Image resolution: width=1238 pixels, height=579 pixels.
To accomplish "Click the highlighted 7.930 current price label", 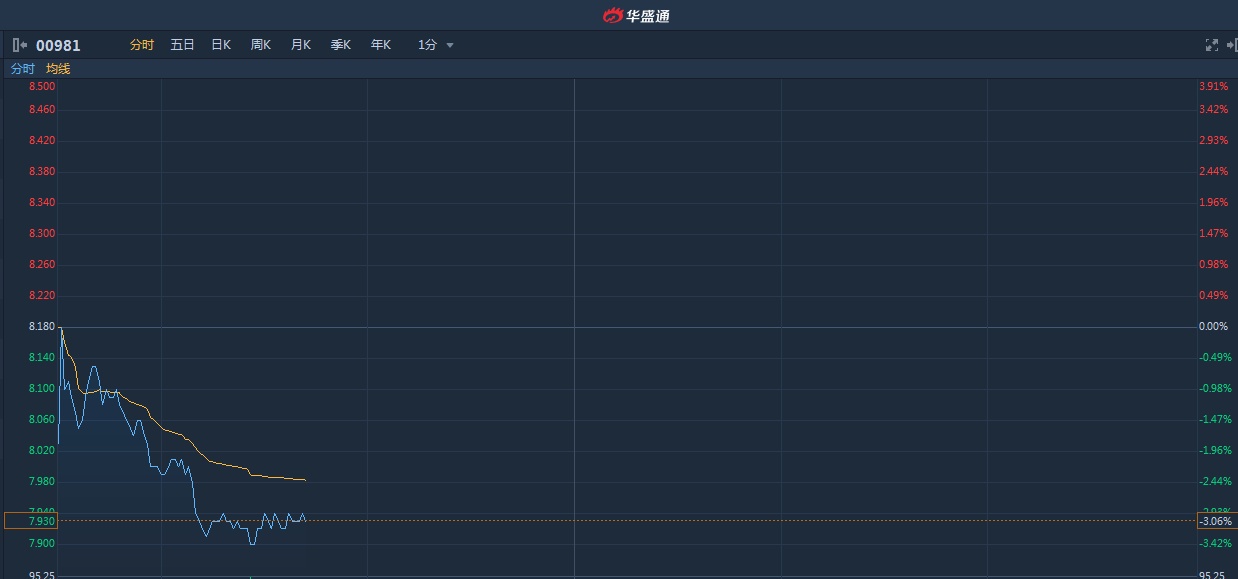I will click(x=31, y=521).
